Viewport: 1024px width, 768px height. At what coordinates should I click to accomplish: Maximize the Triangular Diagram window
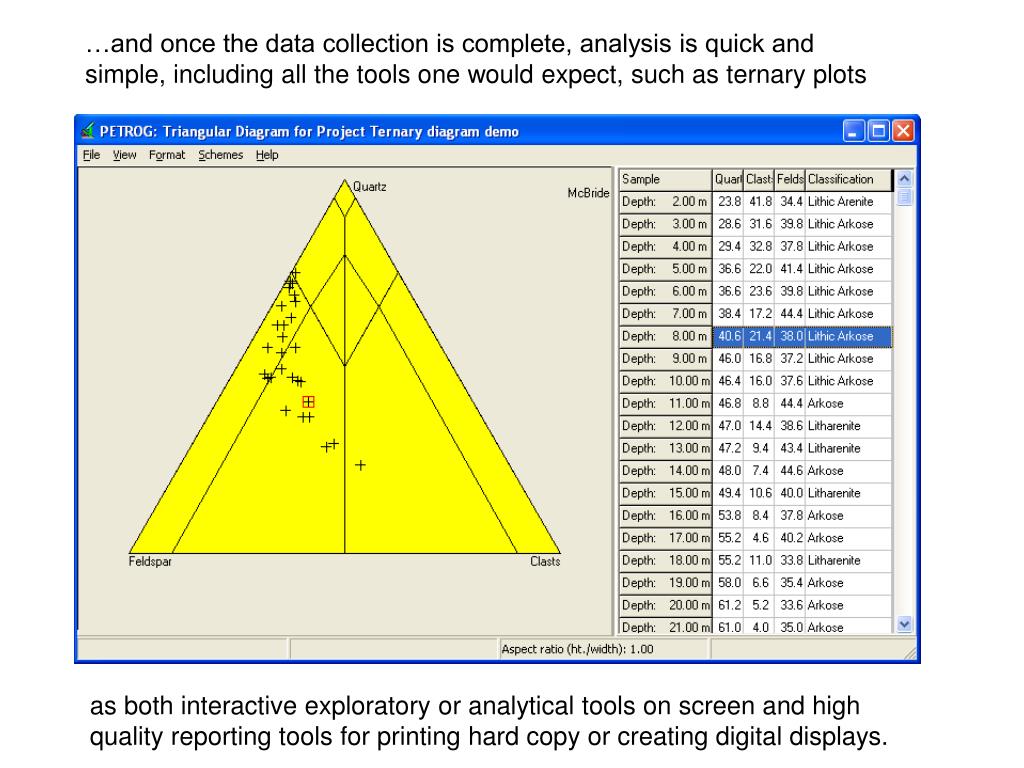click(x=878, y=131)
